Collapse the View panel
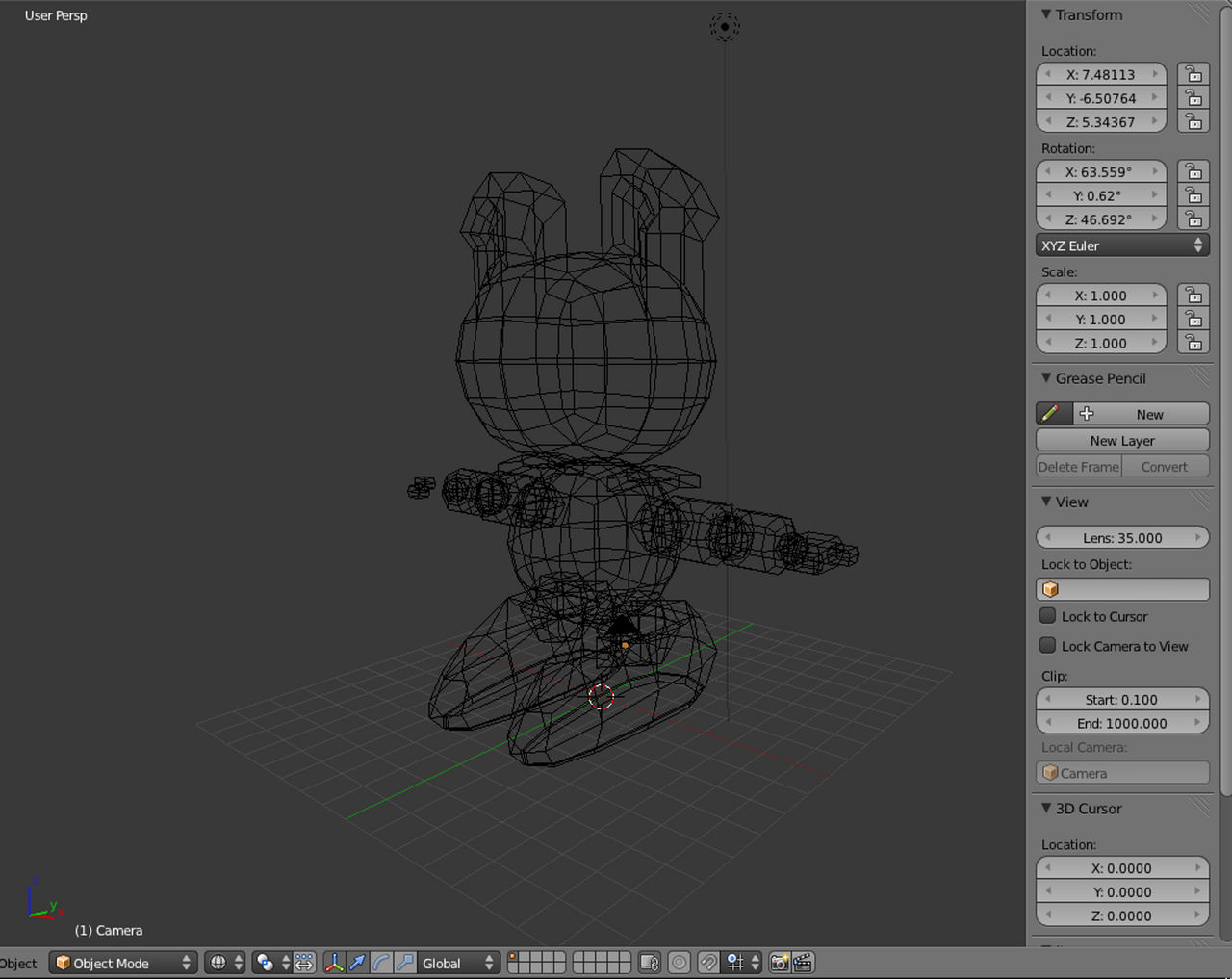The height and width of the screenshot is (979, 1232). (x=1046, y=502)
